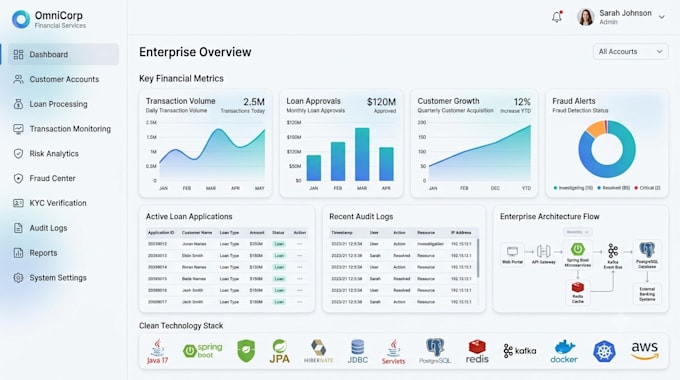The width and height of the screenshot is (680, 380).
Task: Click the AWS logo
Action: [x=645, y=351]
